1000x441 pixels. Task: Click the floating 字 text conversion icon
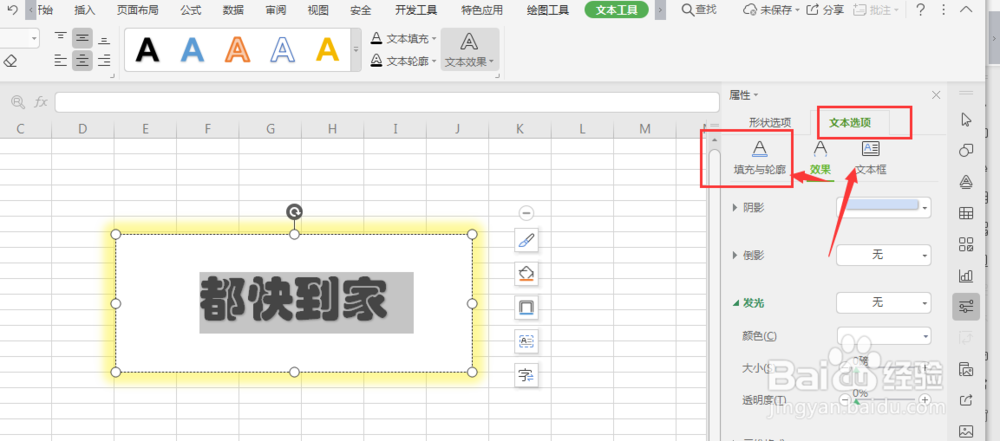[526, 375]
